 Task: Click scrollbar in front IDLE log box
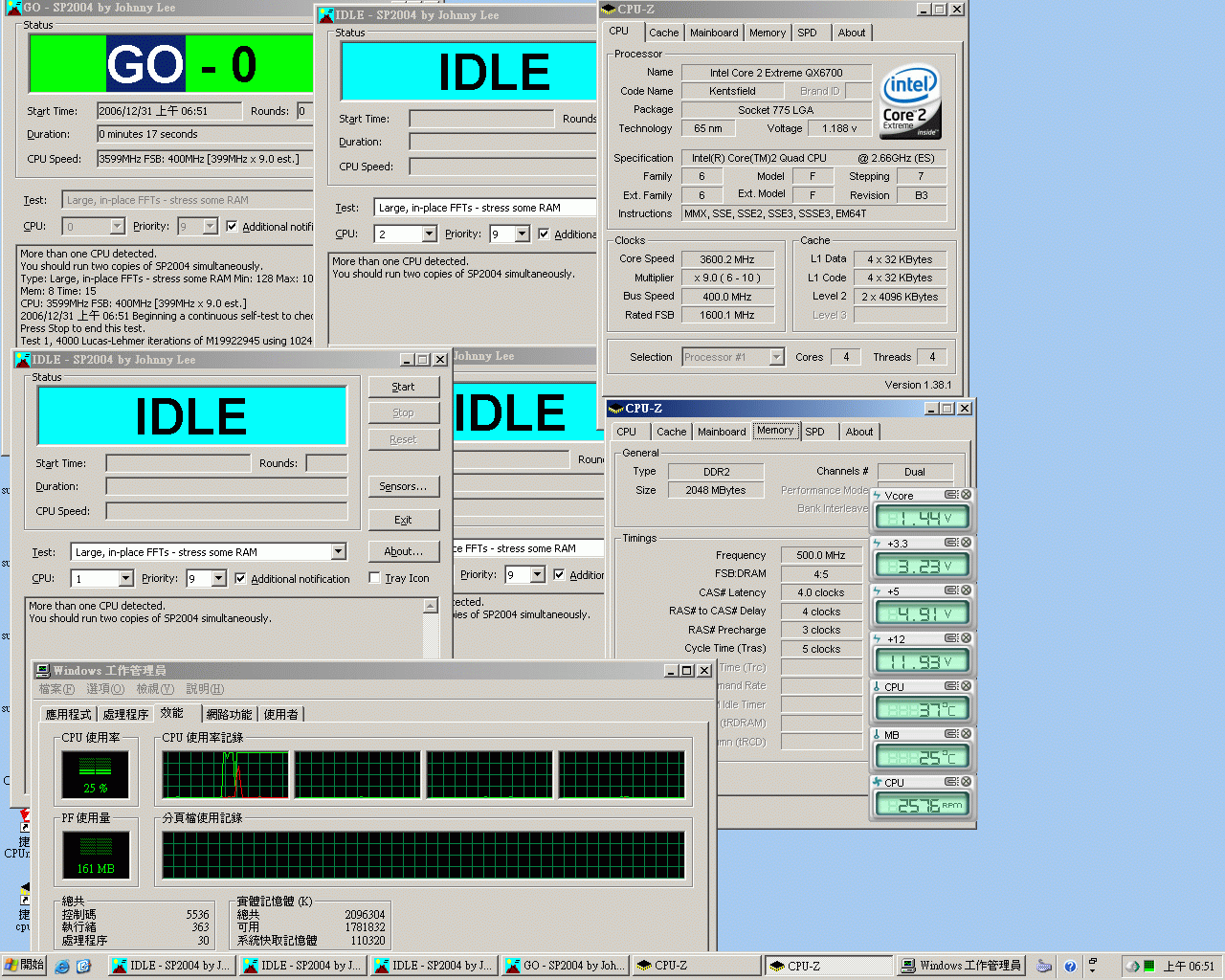pyautogui.click(x=431, y=629)
